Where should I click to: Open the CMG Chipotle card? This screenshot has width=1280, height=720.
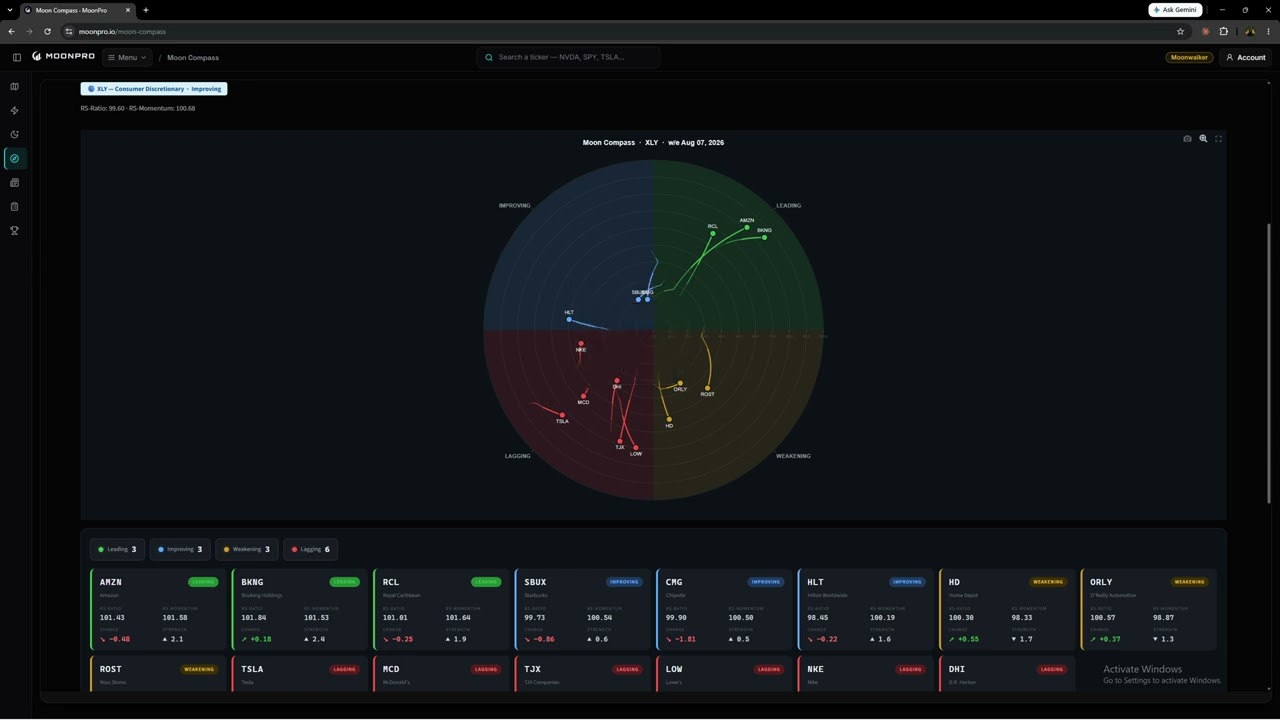[x=722, y=610]
